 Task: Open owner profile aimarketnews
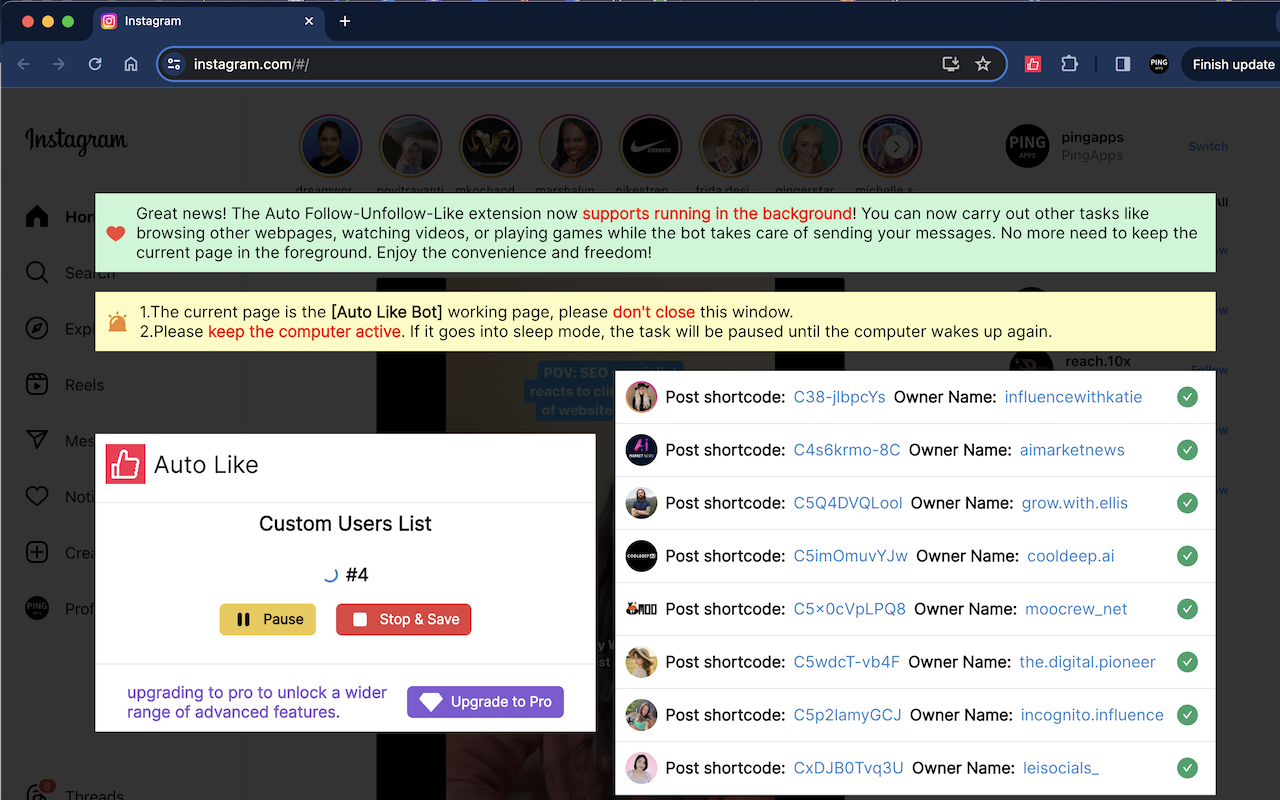tap(1072, 450)
